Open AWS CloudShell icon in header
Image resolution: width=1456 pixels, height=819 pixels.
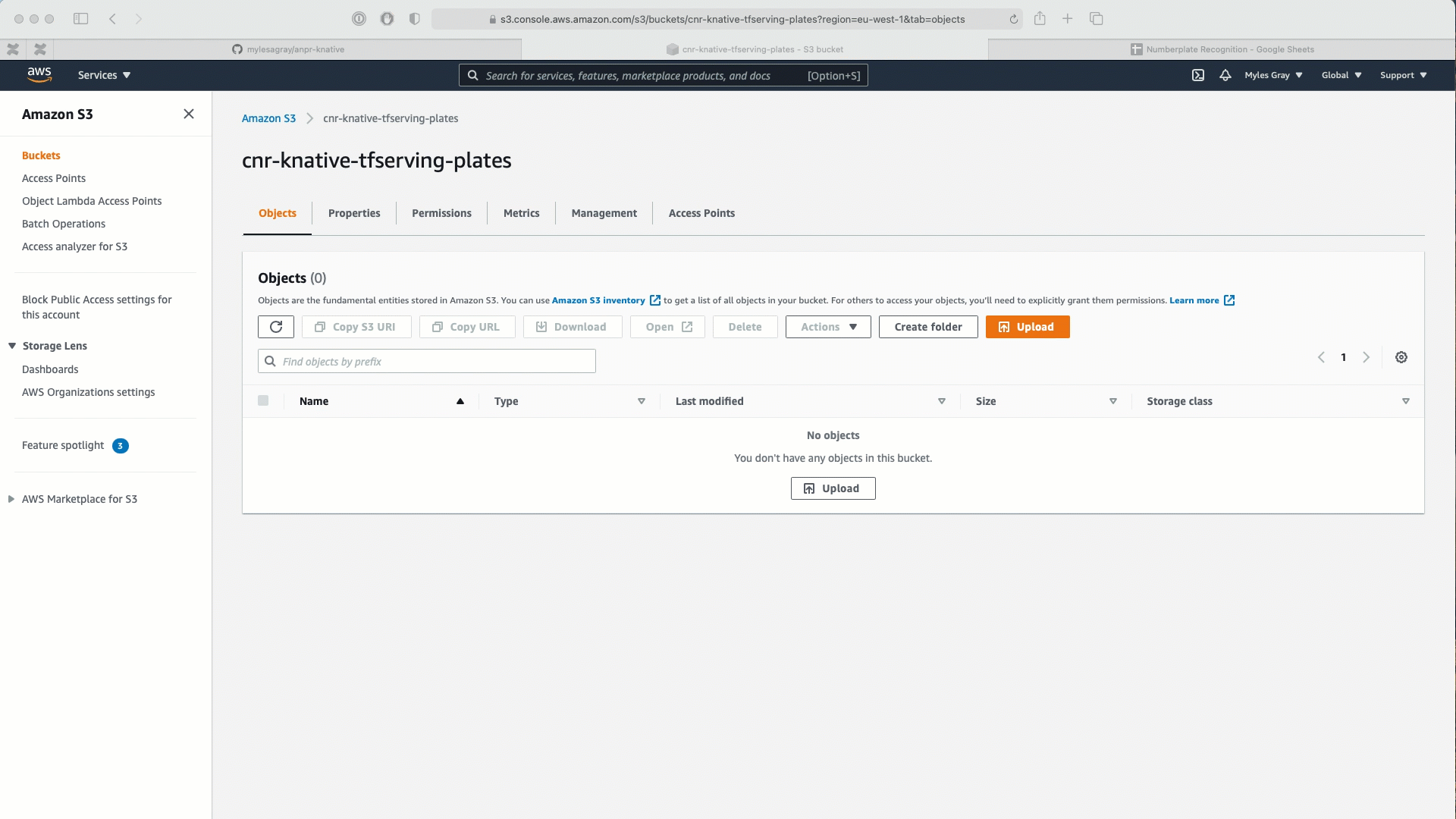pos(1198,75)
